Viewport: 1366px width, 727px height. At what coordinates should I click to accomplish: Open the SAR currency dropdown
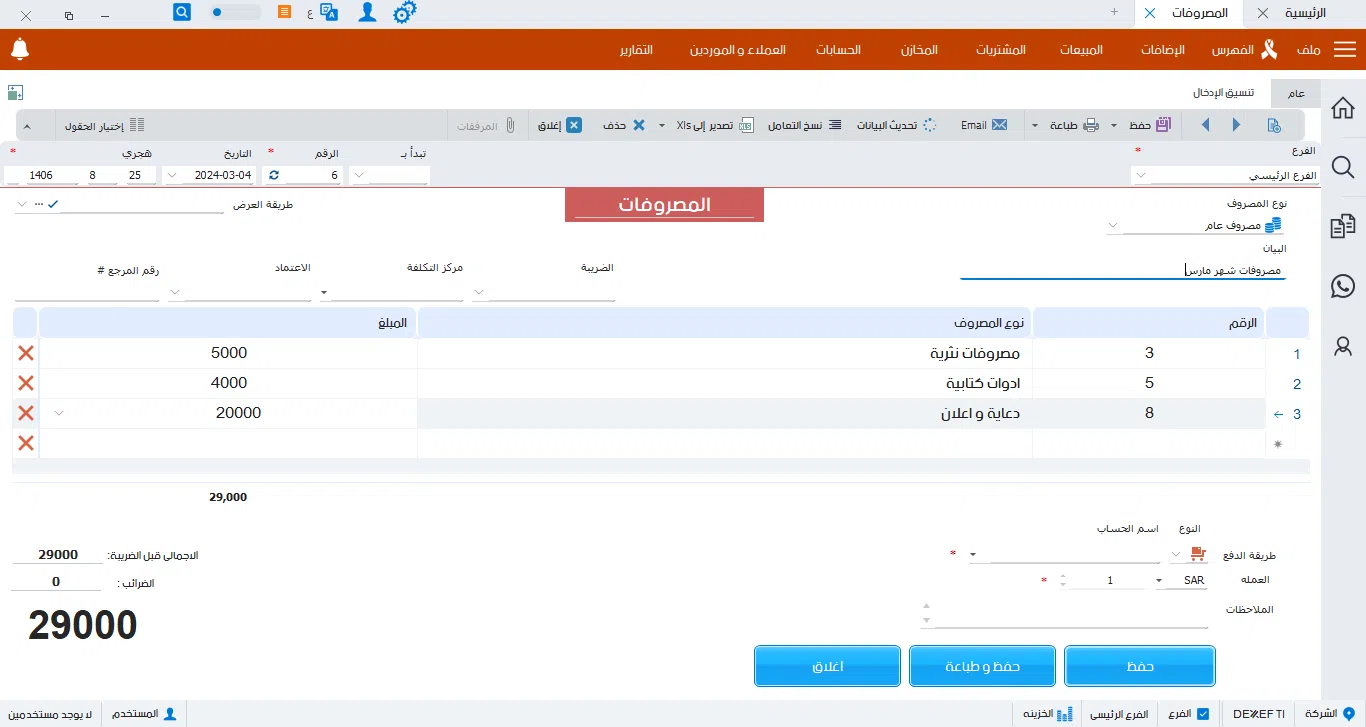point(1158,580)
